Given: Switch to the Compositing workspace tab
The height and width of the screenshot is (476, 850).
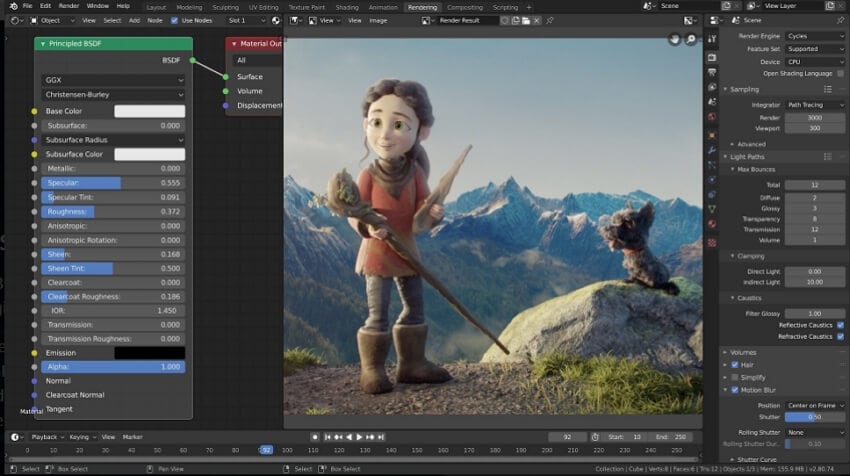Looking at the screenshot, I should tap(465, 7).
